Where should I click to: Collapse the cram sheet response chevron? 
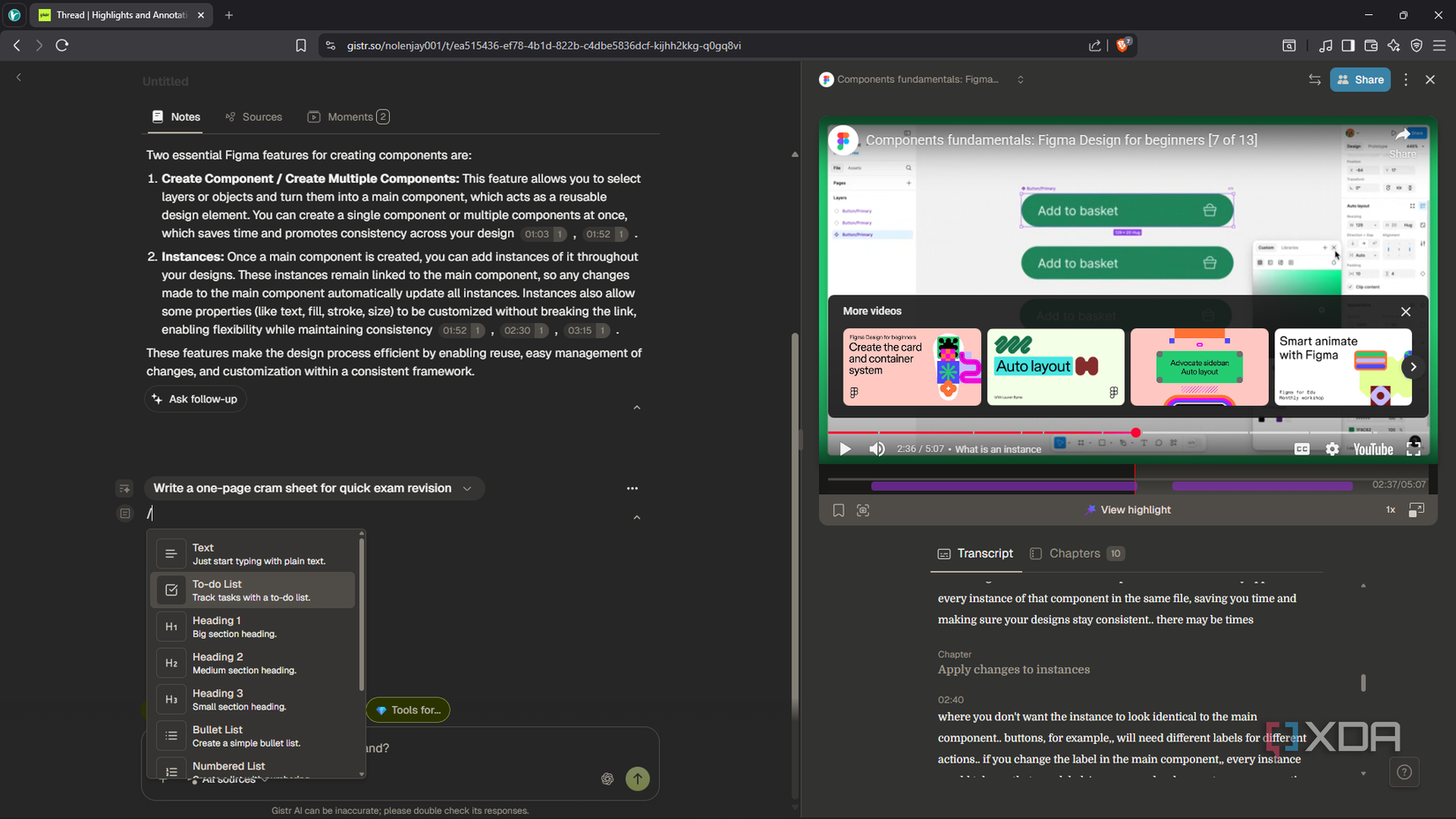coord(637,517)
